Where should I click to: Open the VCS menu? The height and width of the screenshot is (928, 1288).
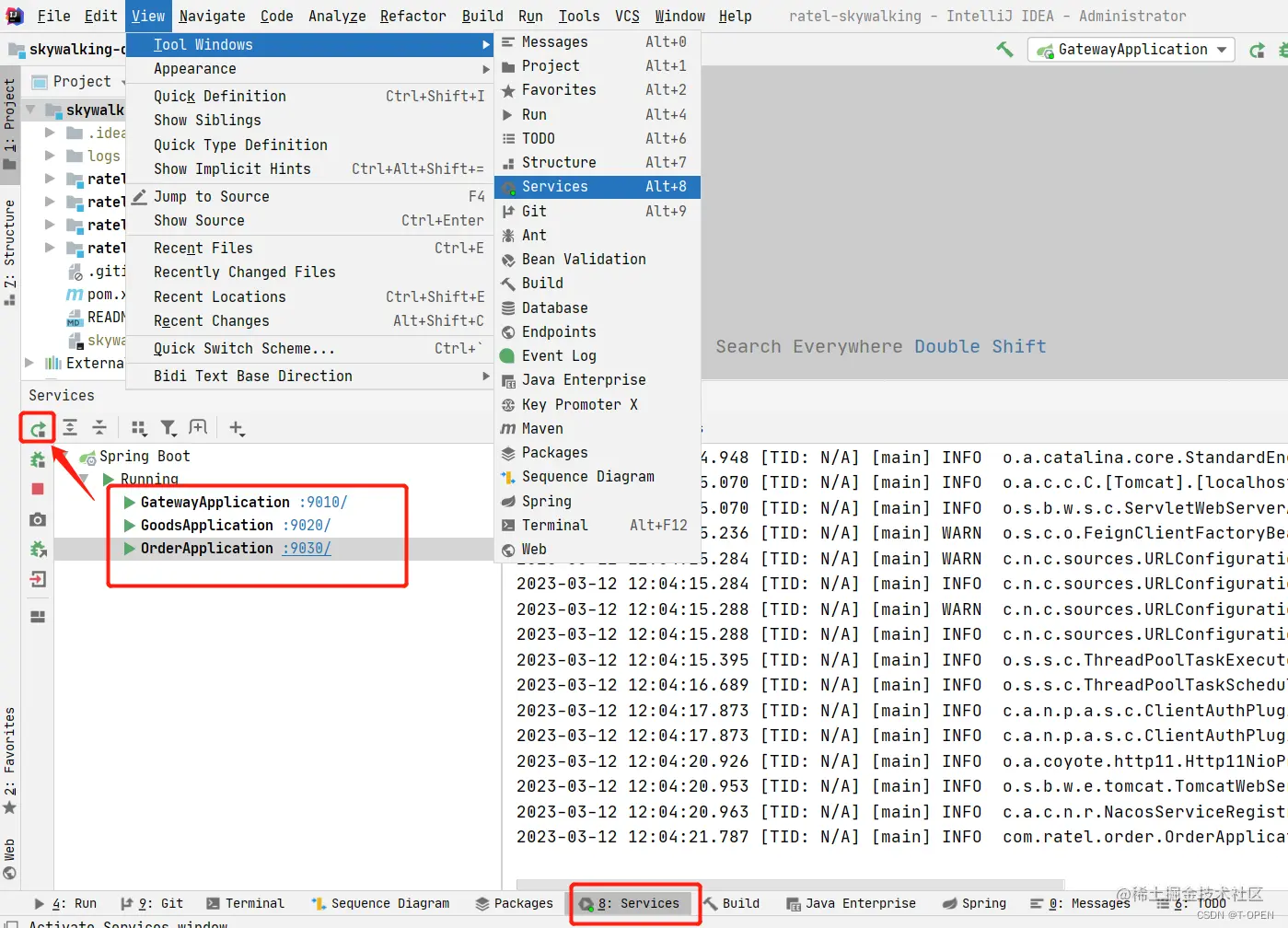[627, 16]
